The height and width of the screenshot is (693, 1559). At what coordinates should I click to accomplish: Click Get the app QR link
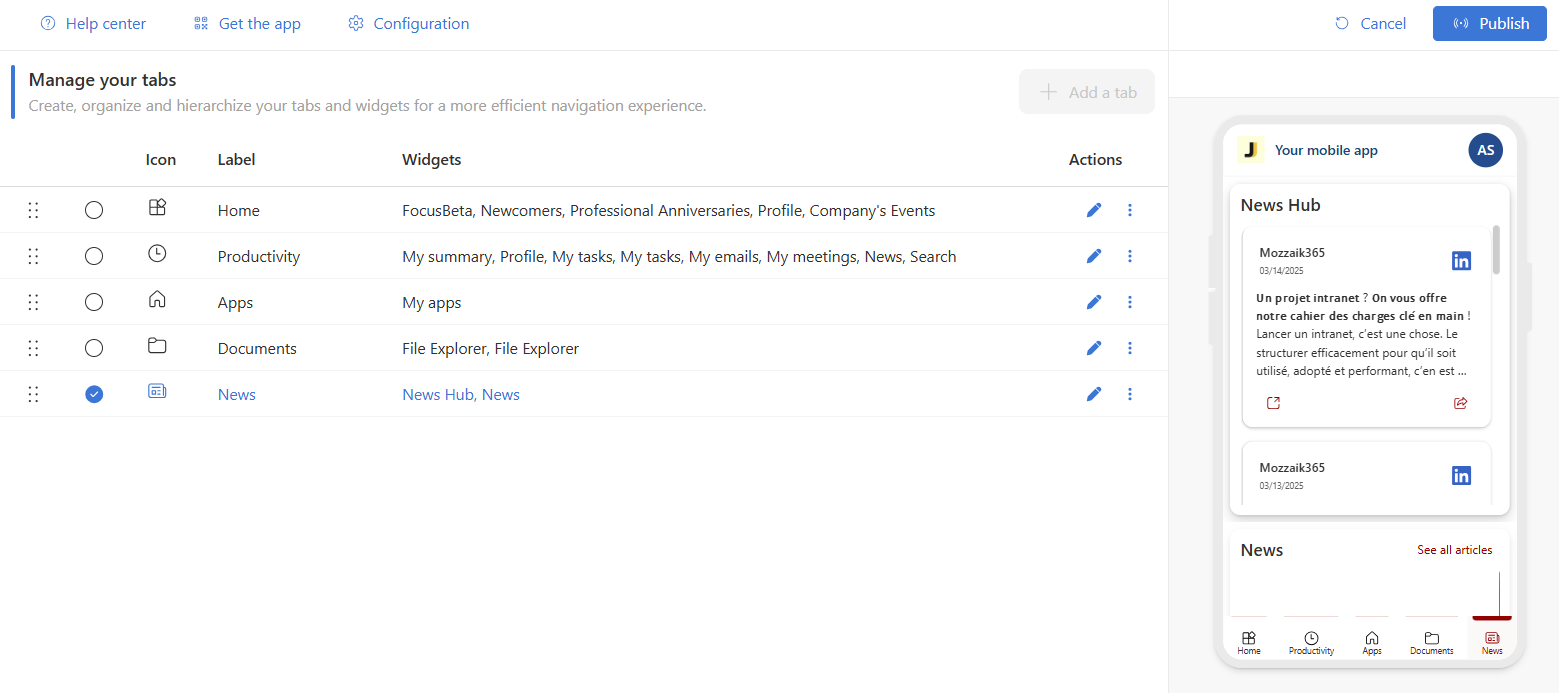247,23
